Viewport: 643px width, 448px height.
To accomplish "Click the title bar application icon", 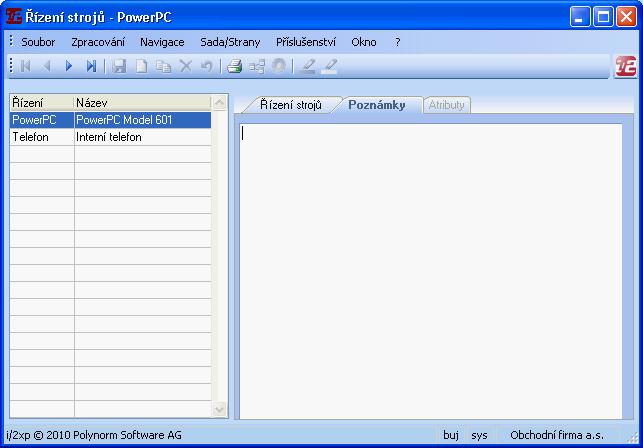I will [x=14, y=16].
